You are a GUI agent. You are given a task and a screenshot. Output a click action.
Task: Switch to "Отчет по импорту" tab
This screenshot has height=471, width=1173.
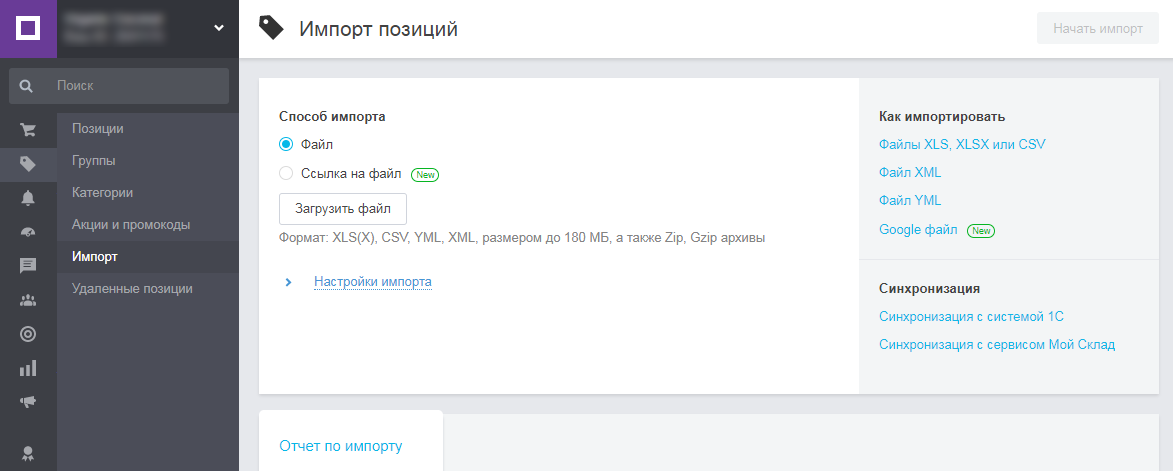[341, 446]
